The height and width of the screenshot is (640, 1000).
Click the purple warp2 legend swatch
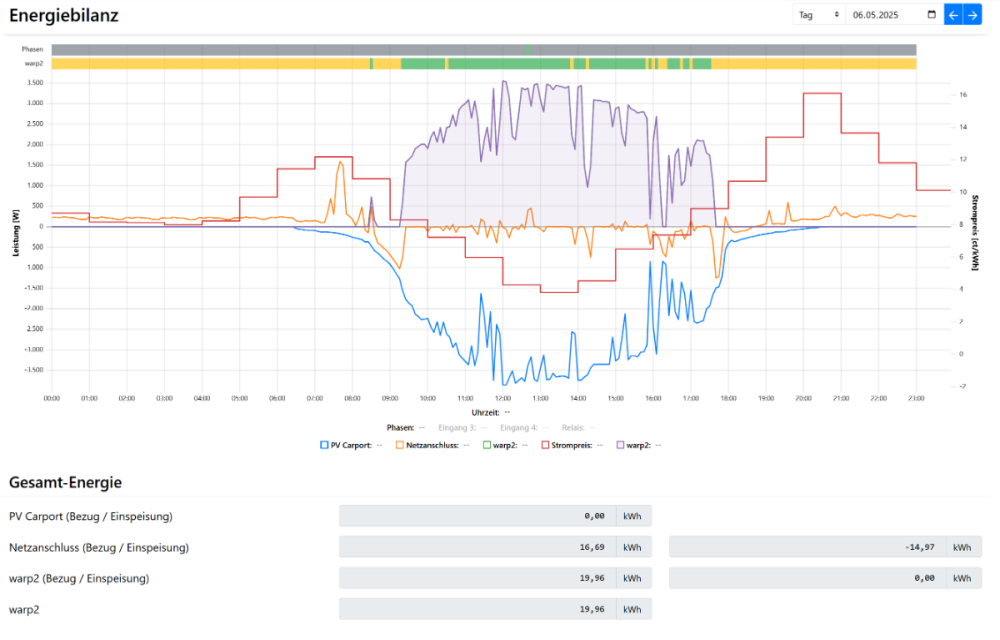pos(618,445)
